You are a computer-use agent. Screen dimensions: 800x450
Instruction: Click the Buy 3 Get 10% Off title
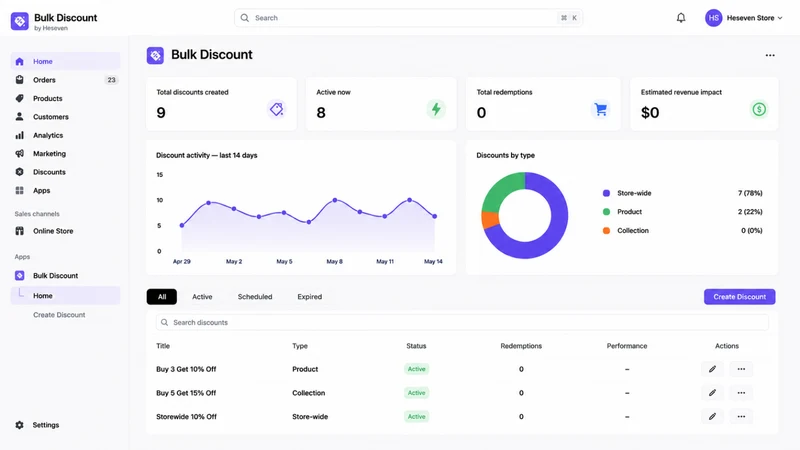click(x=186, y=369)
